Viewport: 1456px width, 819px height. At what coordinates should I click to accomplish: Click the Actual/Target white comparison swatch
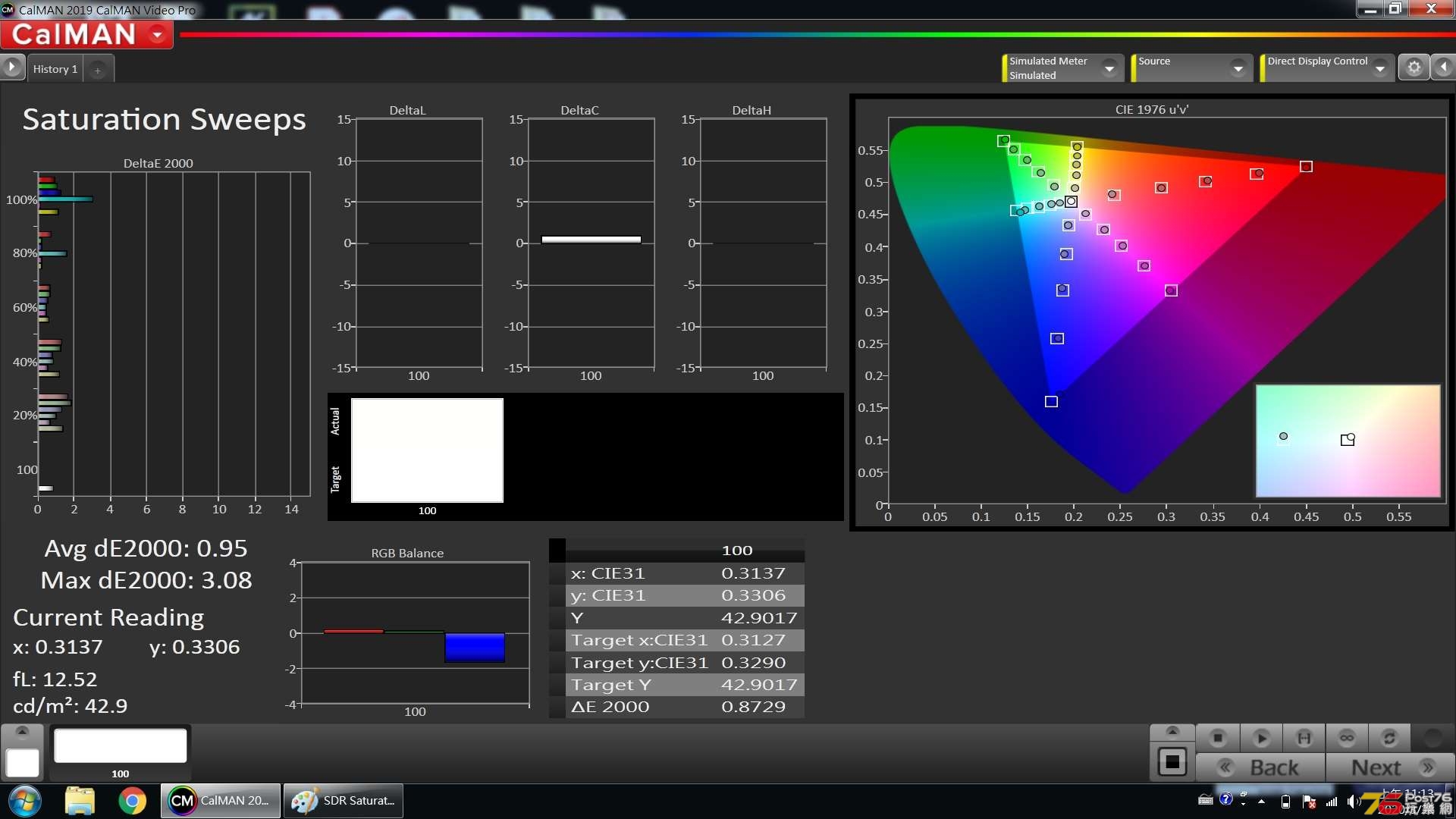(x=427, y=450)
